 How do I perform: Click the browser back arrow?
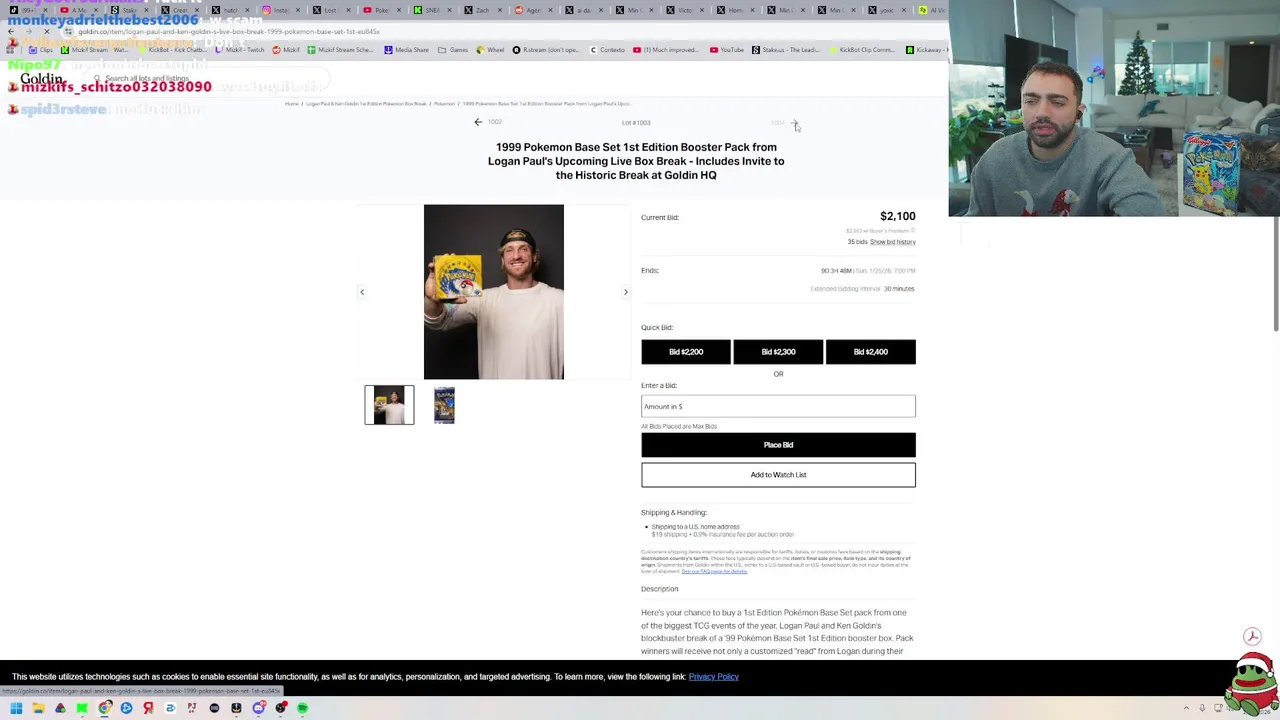coord(11,31)
